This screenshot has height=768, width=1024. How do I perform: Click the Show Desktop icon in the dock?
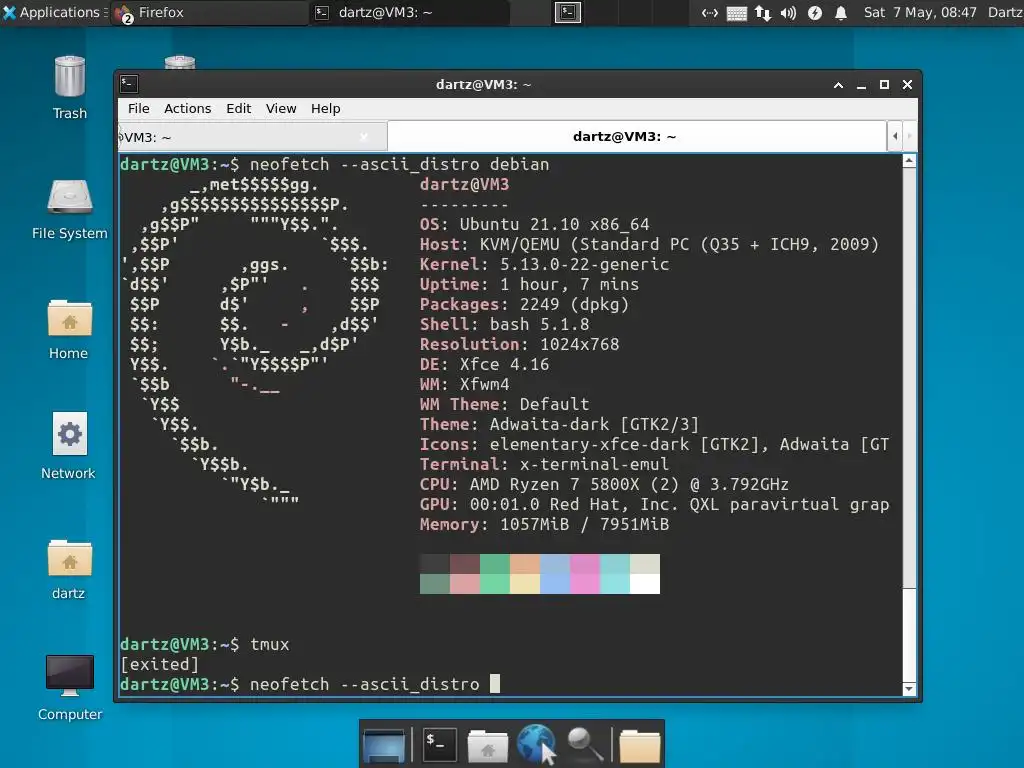384,744
